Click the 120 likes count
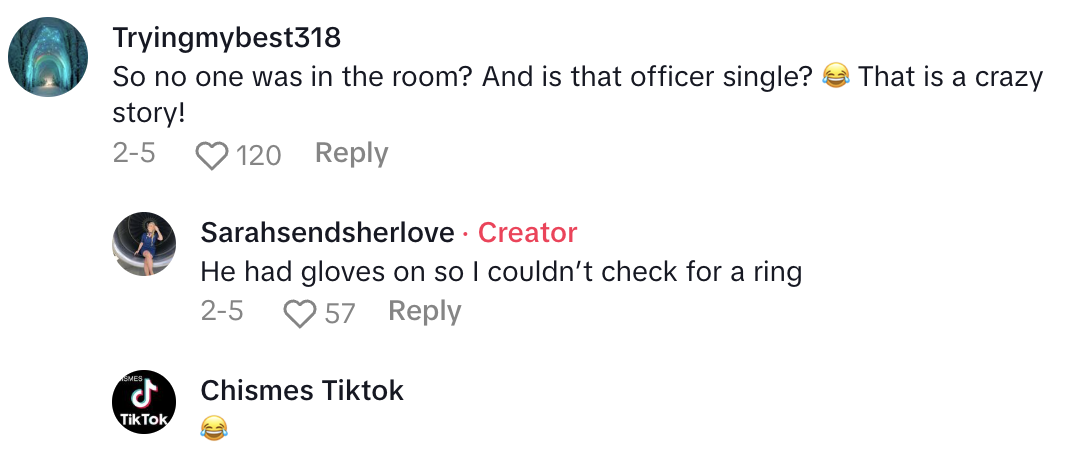This screenshot has height=456, width=1074. pyautogui.click(x=259, y=155)
